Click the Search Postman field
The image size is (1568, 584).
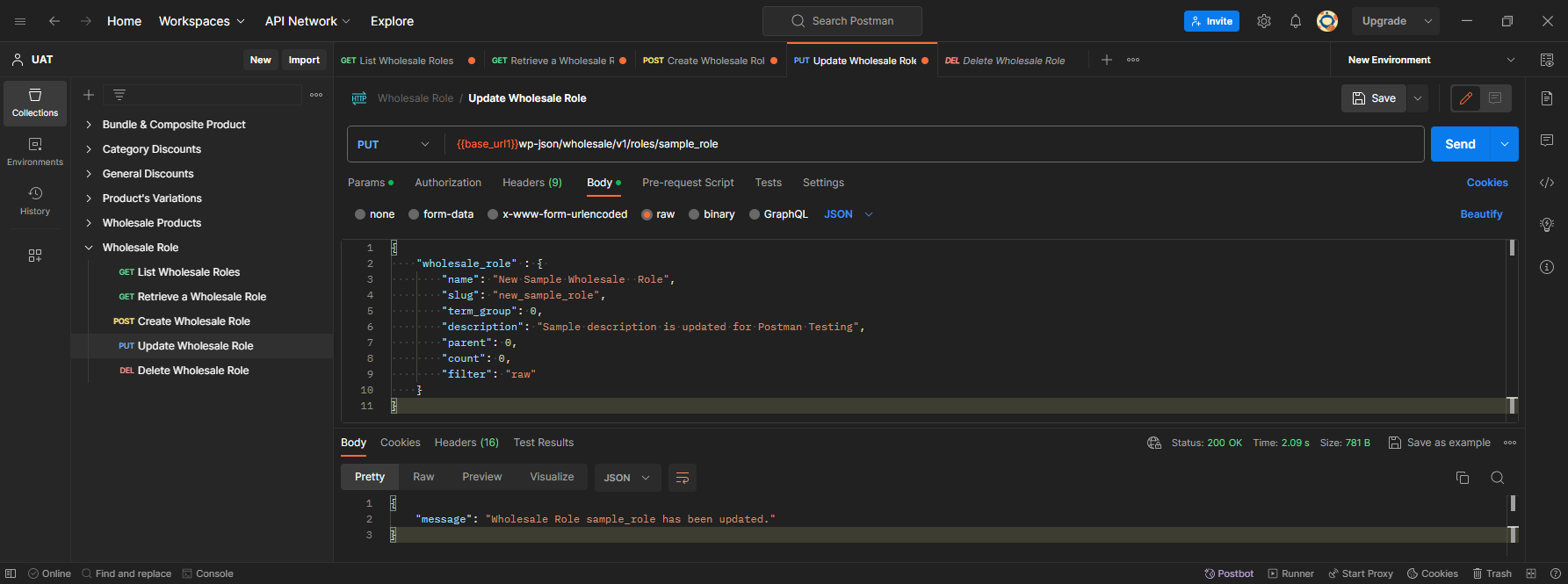[842, 21]
